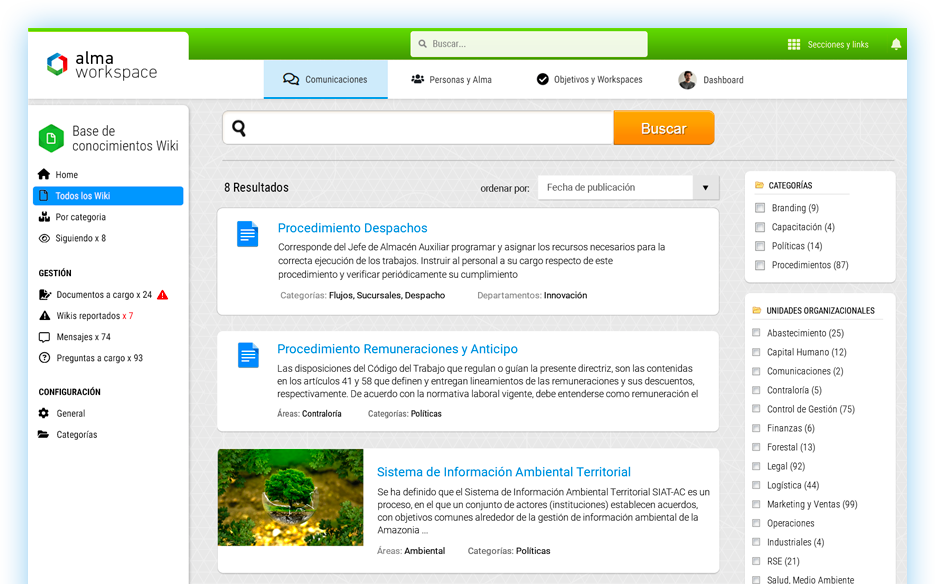Image resolution: width=935 pixels, height=584 pixels.
Task: Click the magnifier icon in wiki search box
Action: [x=239, y=128]
